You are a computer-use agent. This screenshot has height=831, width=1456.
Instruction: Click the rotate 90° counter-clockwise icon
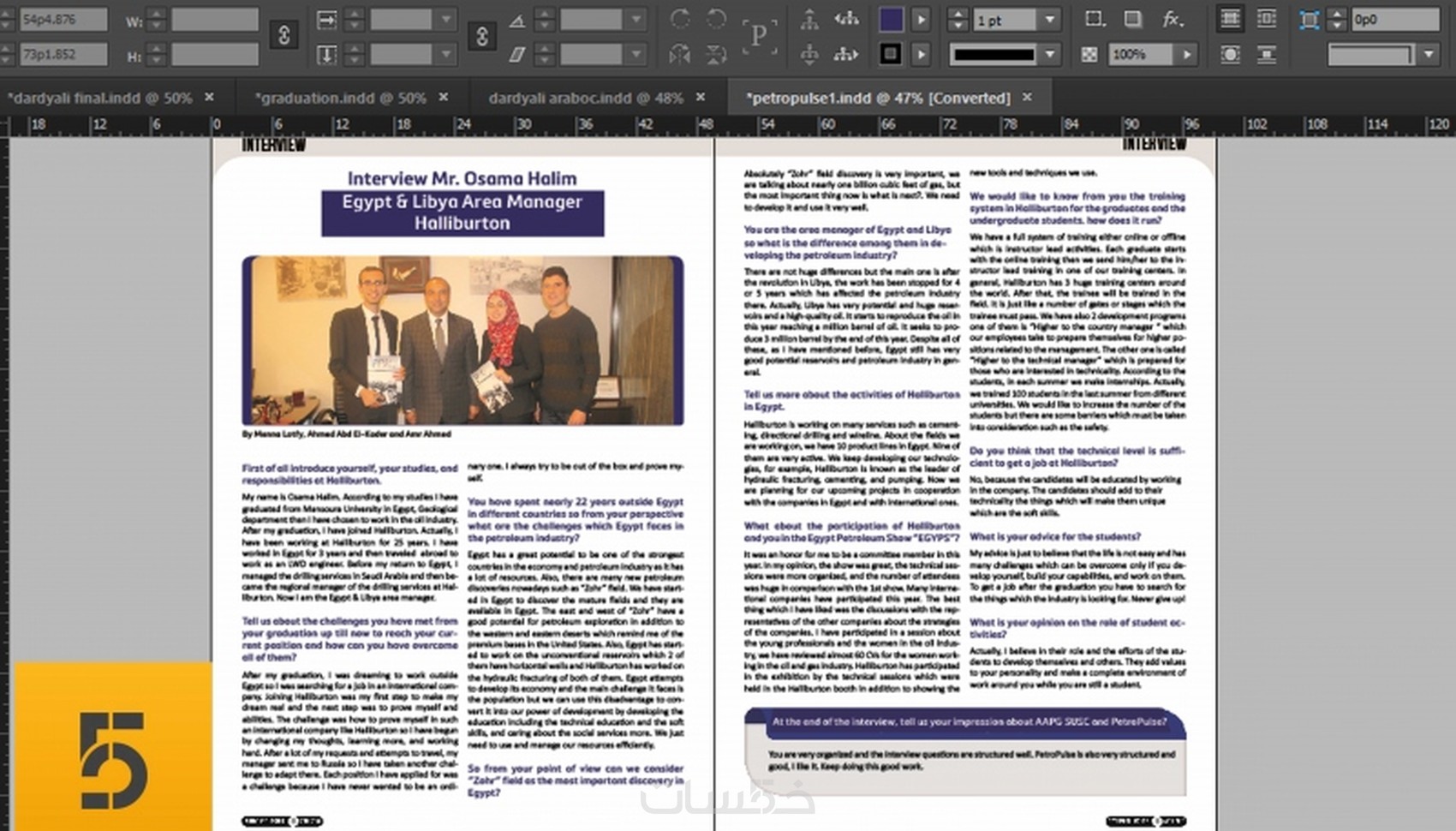[x=716, y=19]
